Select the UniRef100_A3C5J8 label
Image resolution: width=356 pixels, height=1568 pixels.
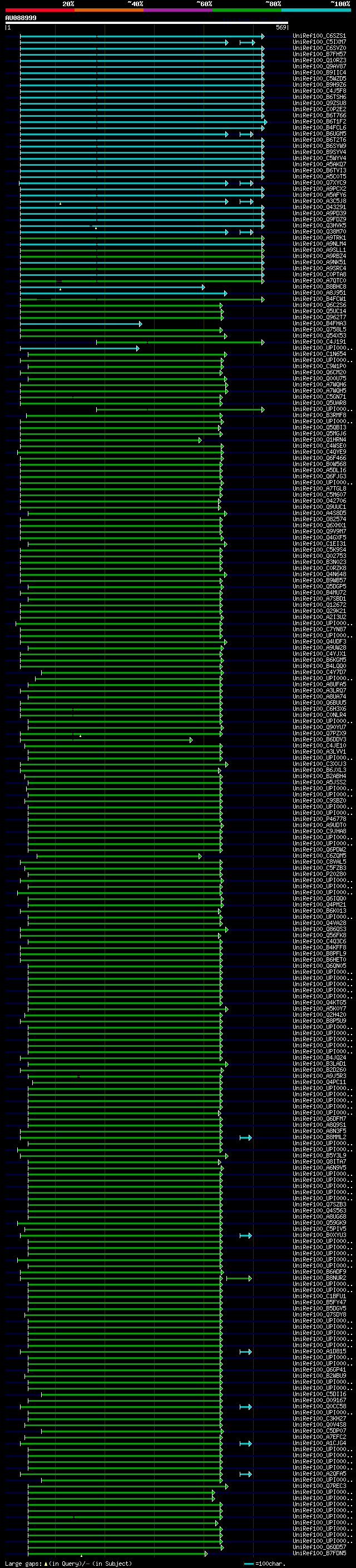click(319, 201)
